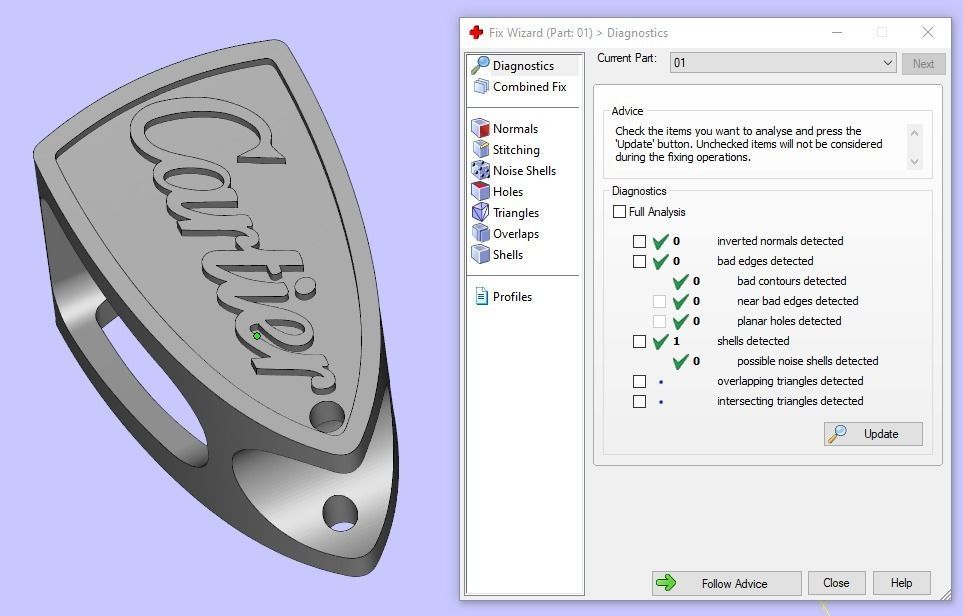Open the Current Part dropdown

(x=783, y=63)
